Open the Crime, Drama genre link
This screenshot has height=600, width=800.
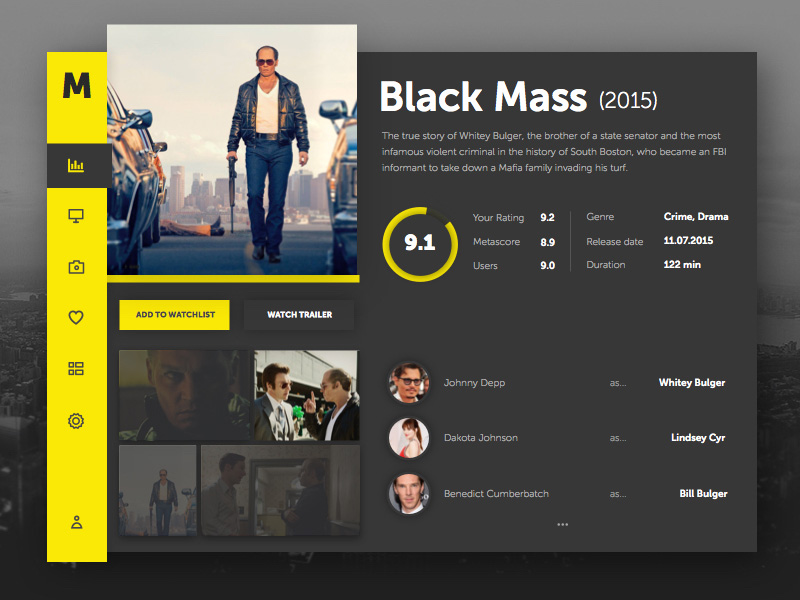[696, 216]
